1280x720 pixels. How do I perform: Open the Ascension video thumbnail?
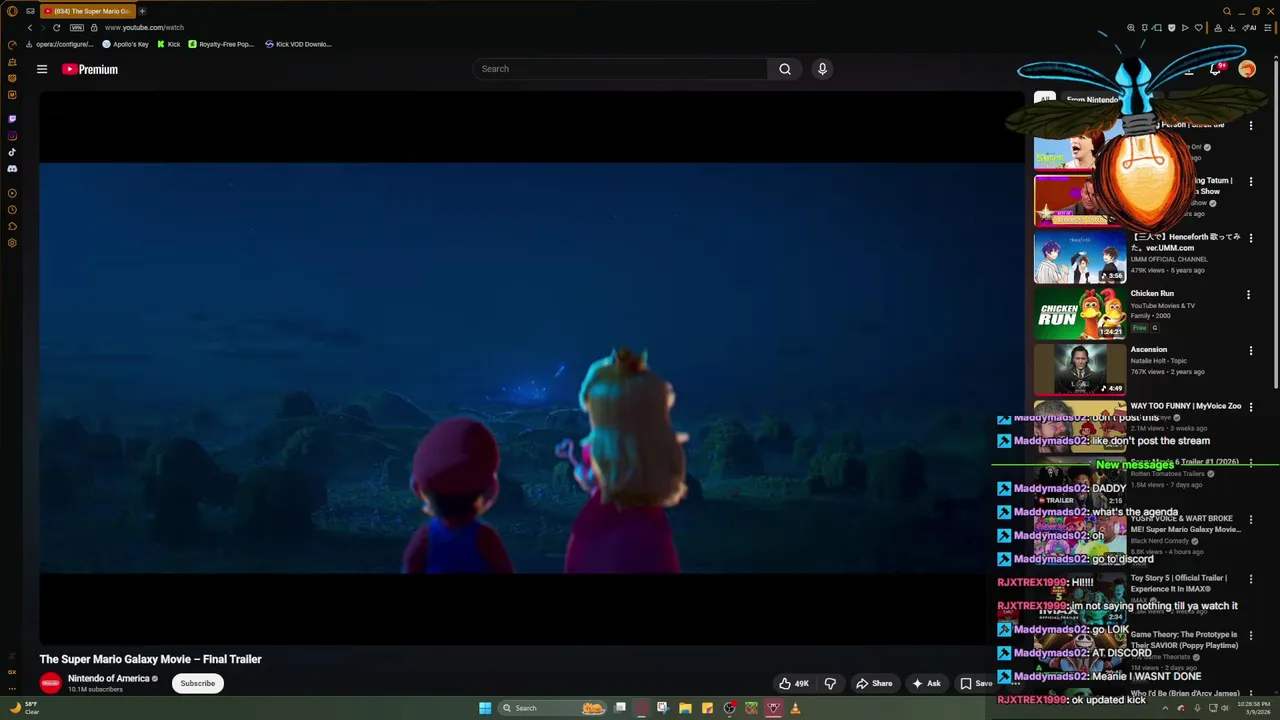pos(1079,369)
